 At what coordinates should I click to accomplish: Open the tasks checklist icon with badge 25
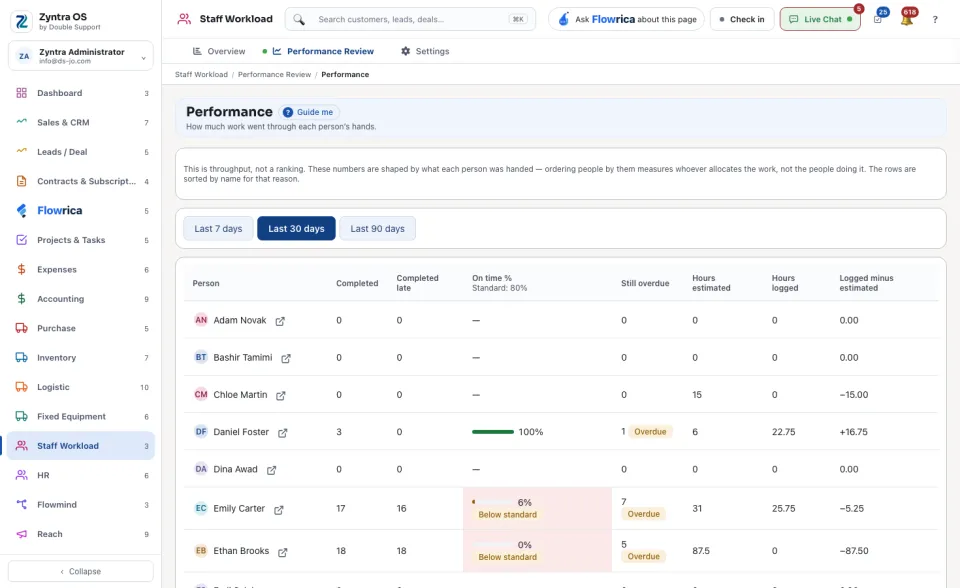point(878,20)
